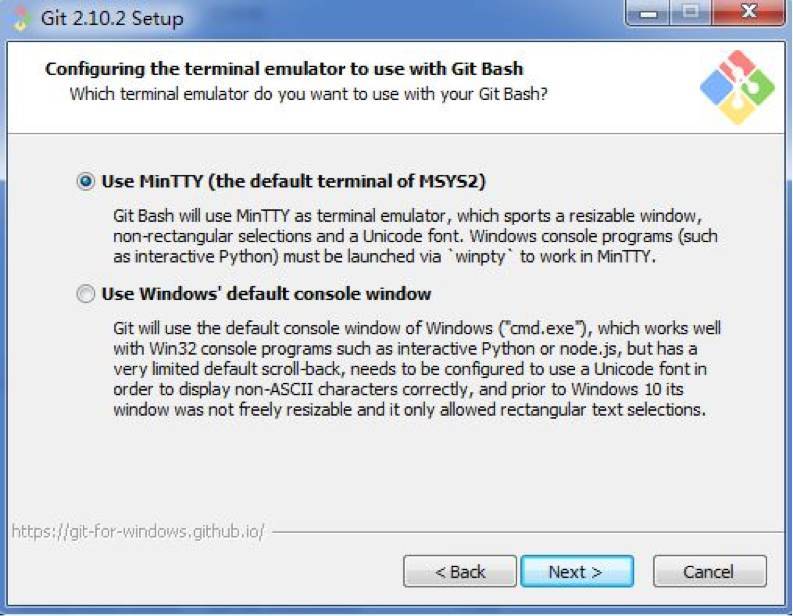This screenshot has width=793, height=616.
Task: Click the disabled maximize window button
Action: [x=690, y=13]
